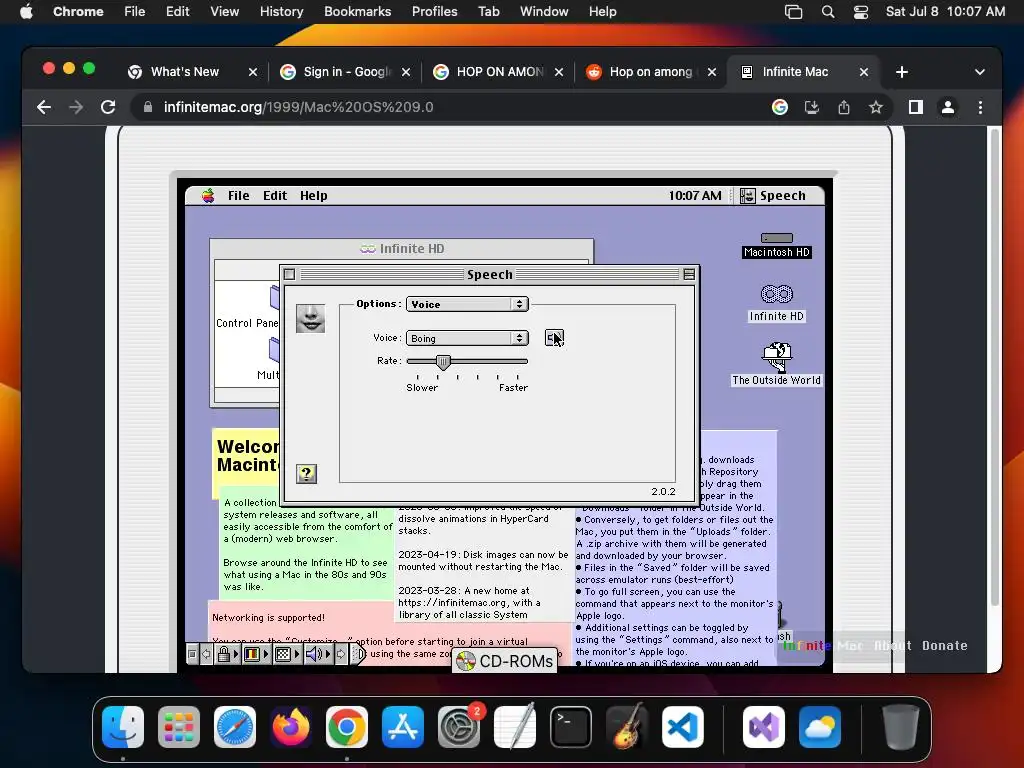This screenshot has width=1024, height=768.
Task: Click the Google icon in address bar
Action: (x=780, y=107)
